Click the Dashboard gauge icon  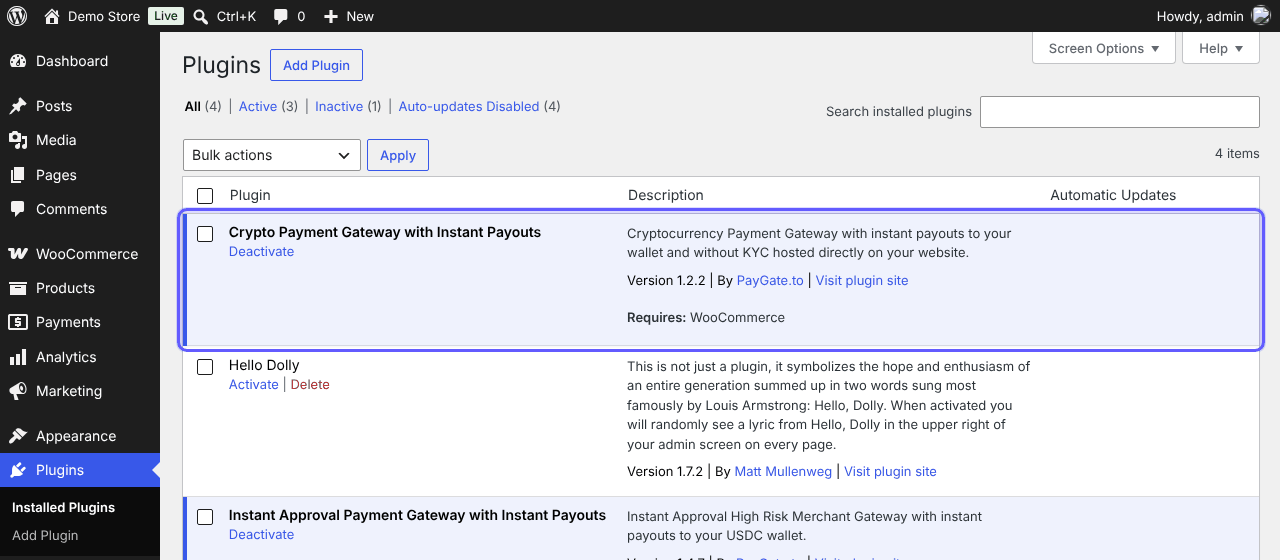tap(18, 61)
